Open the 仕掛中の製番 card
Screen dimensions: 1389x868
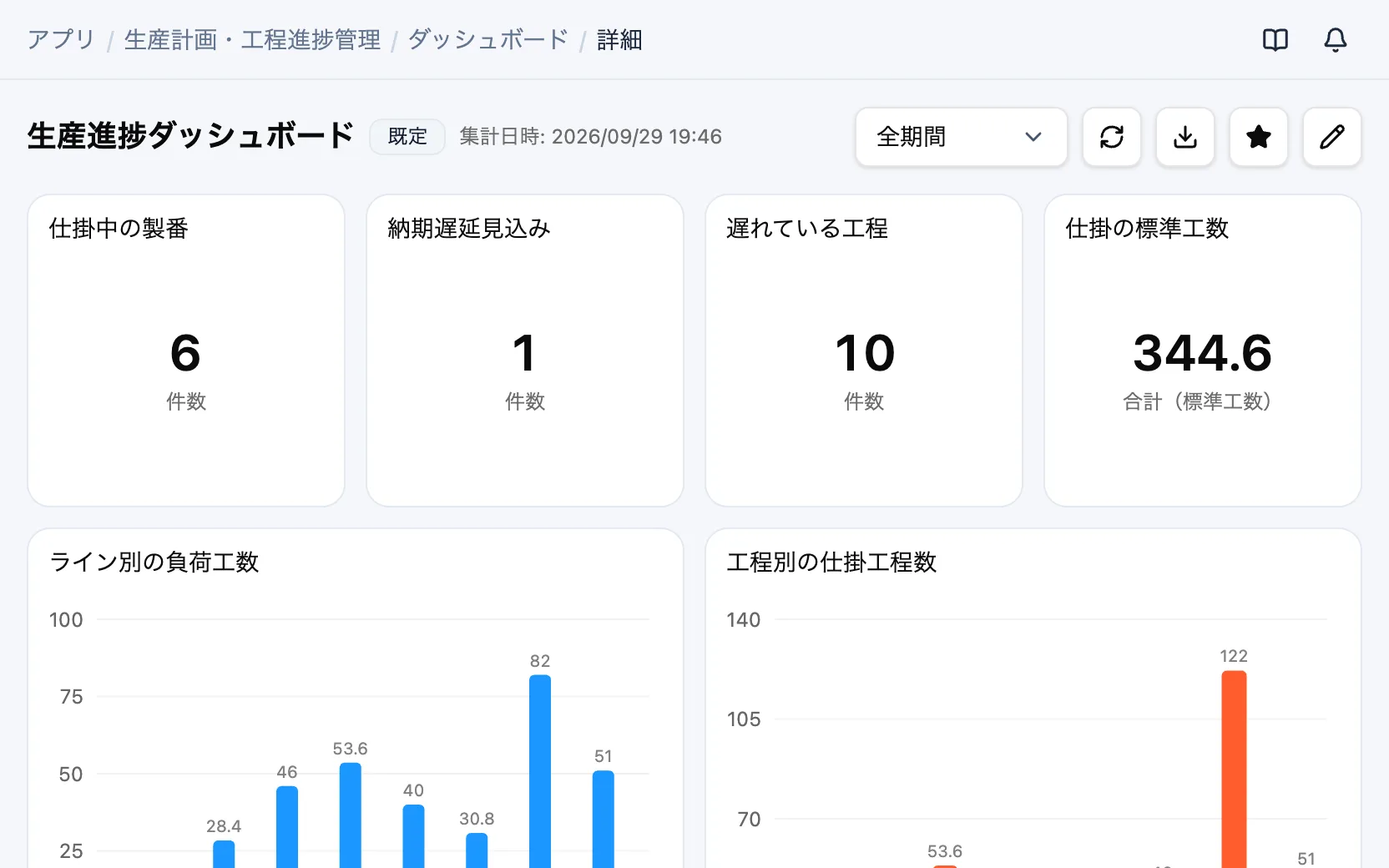(186, 351)
